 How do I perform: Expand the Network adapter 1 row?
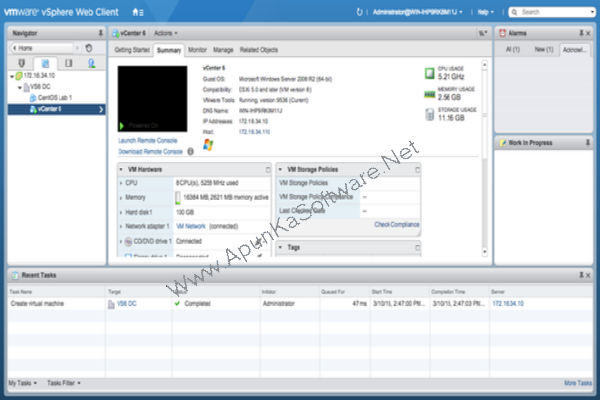(121, 227)
